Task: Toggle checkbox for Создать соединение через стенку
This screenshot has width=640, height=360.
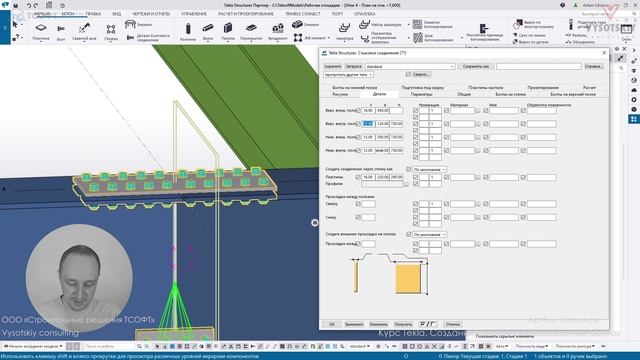Action: 408,169
